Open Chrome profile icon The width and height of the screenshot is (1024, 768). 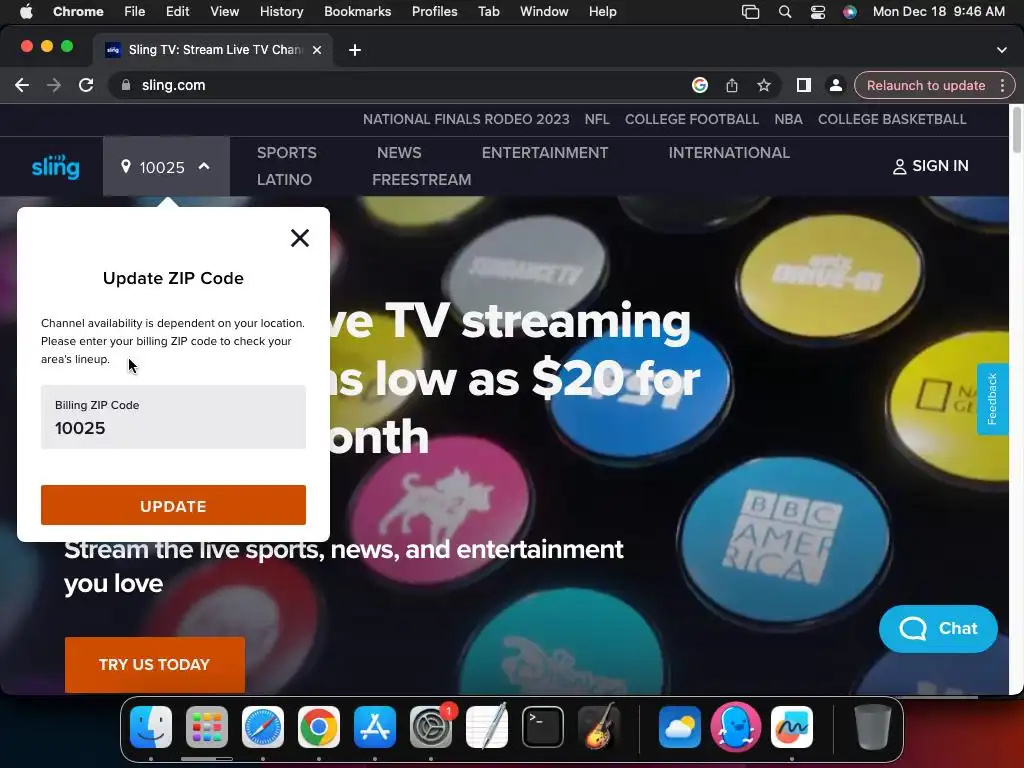(835, 86)
